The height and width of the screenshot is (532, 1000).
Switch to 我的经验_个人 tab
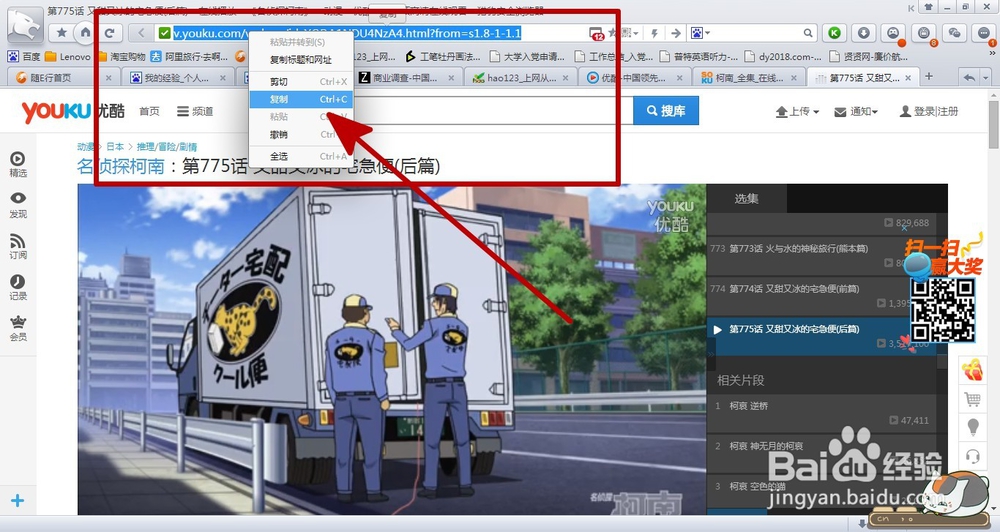pos(177,78)
